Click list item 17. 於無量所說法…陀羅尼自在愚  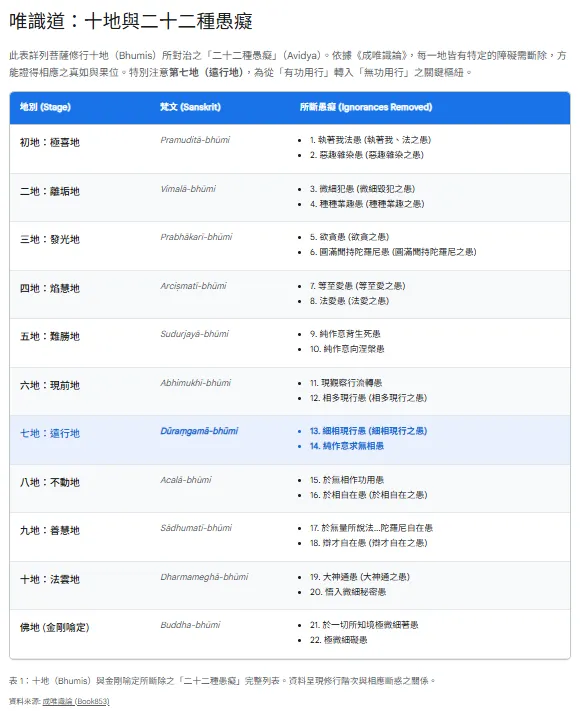point(371,528)
